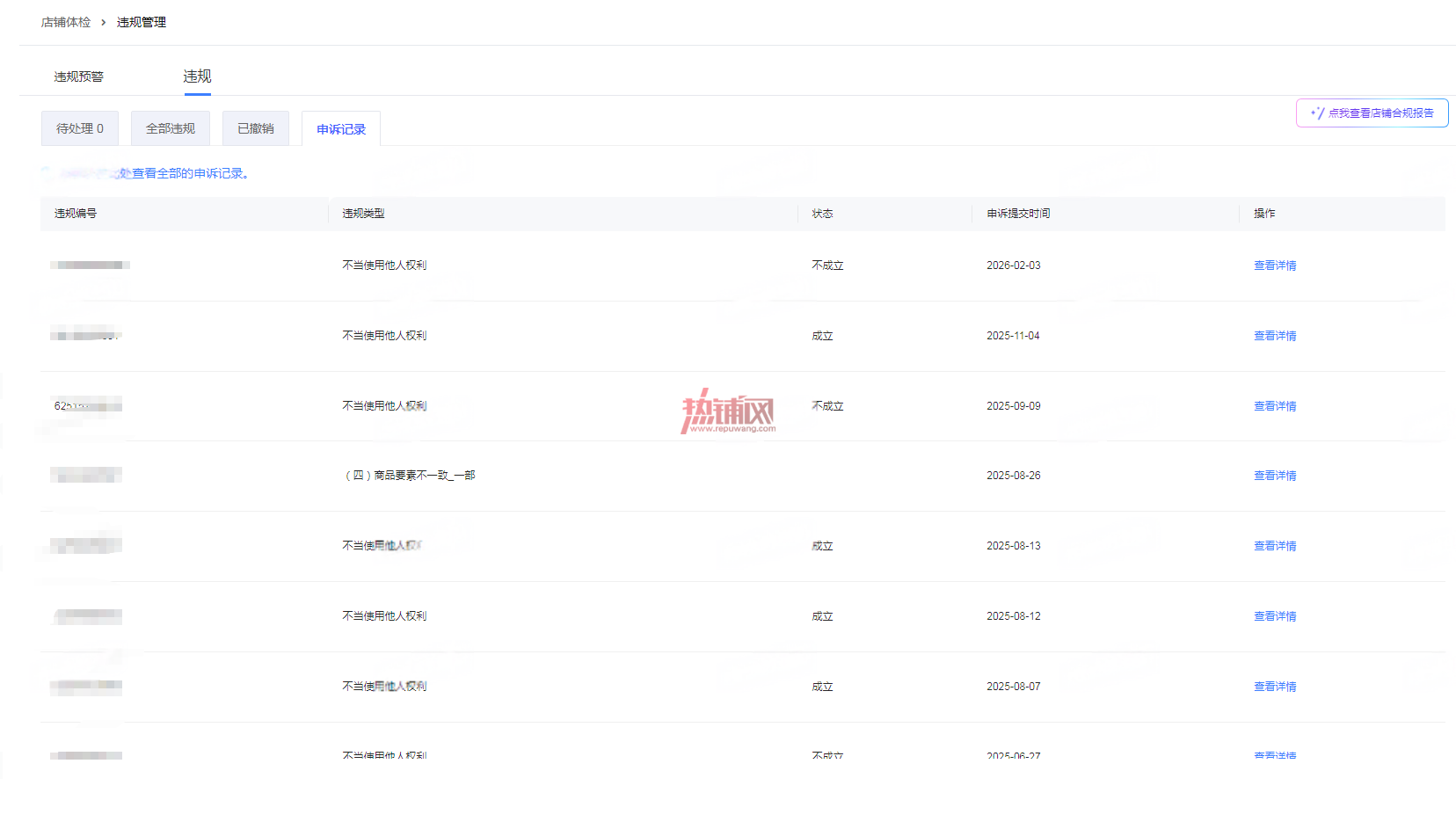Click the sparkle icon in compliance report button
This screenshot has height=822, width=1456.
point(1317,113)
